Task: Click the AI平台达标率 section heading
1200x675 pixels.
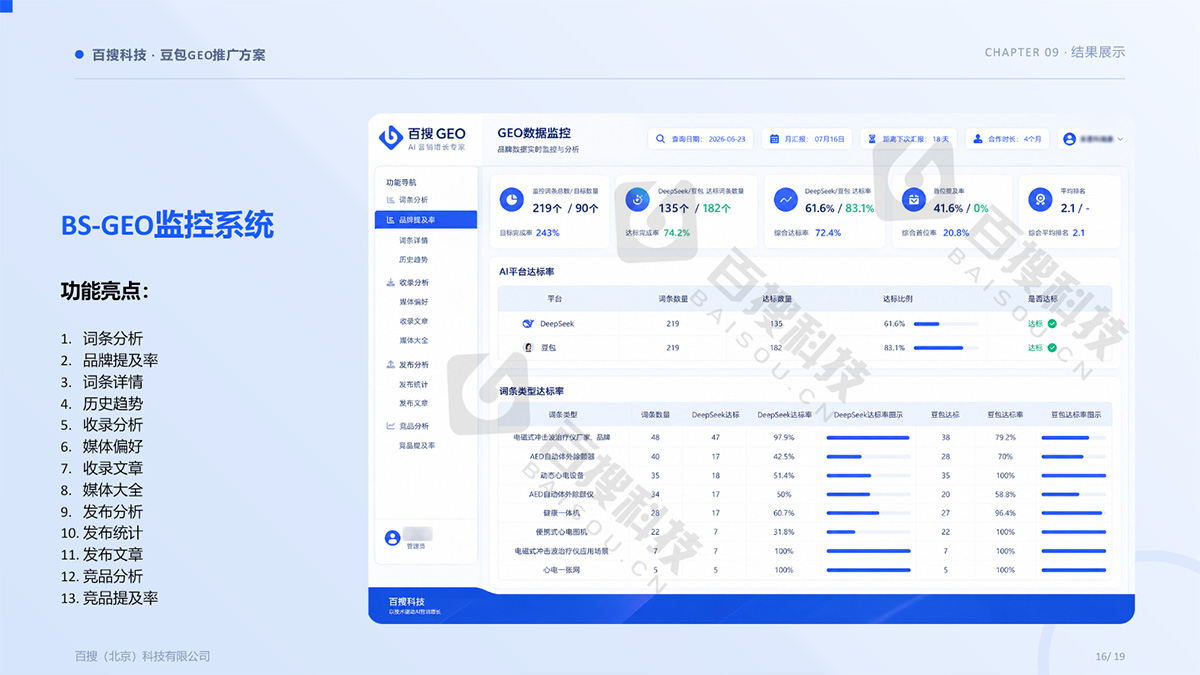Action: point(527,271)
